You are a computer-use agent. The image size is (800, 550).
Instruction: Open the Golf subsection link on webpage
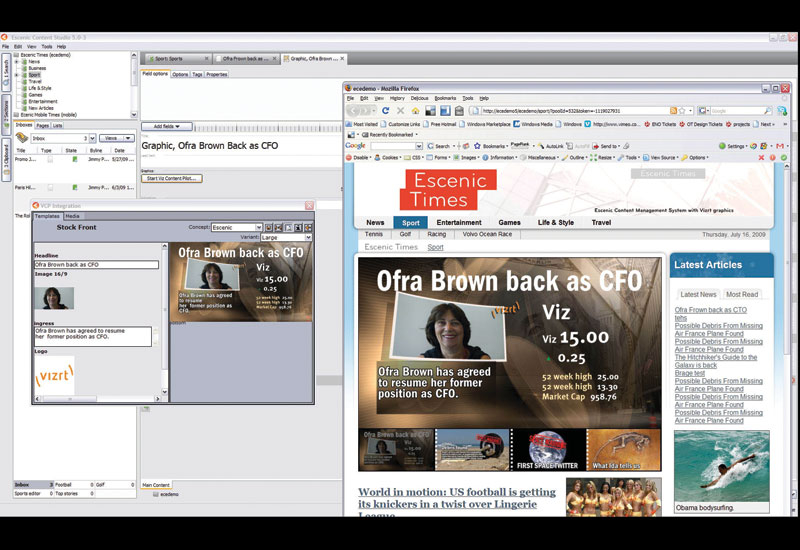(405, 234)
